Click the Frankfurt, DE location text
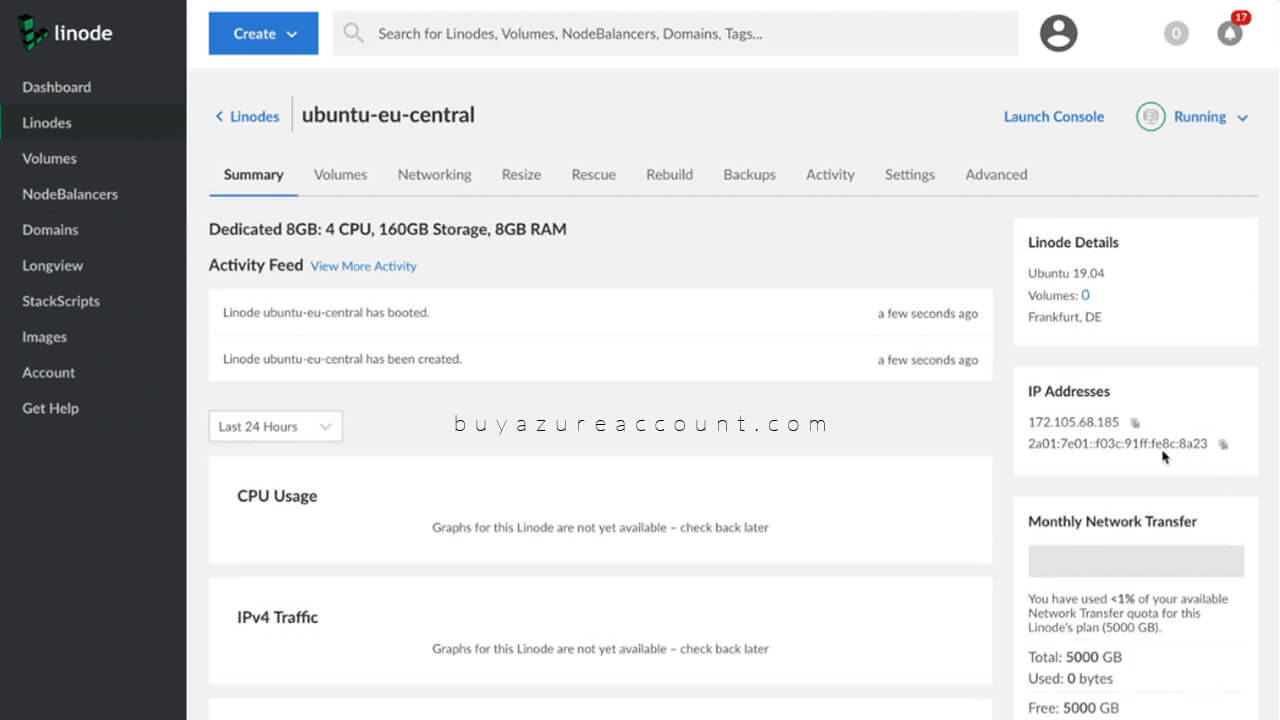Viewport: 1280px width, 720px height. click(1065, 317)
